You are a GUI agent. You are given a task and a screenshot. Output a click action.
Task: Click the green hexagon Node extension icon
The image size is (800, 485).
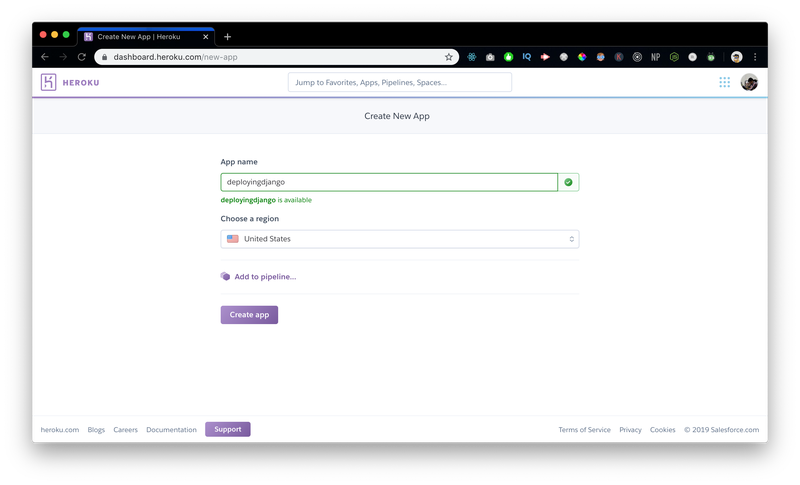674,57
